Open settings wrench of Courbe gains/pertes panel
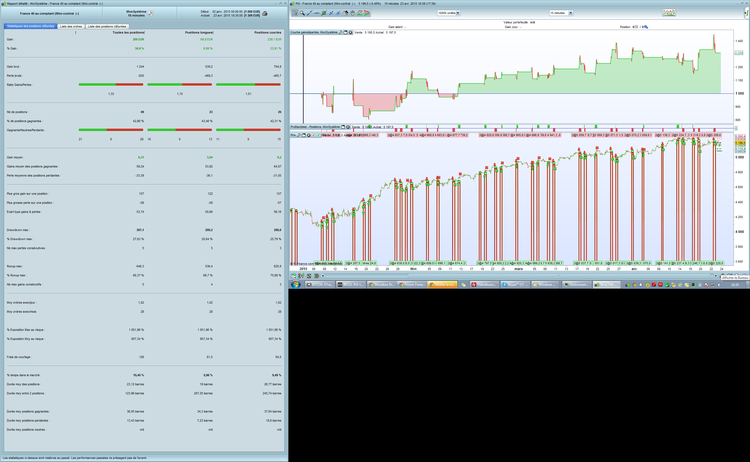The image size is (750, 462). pyautogui.click(x=340, y=32)
